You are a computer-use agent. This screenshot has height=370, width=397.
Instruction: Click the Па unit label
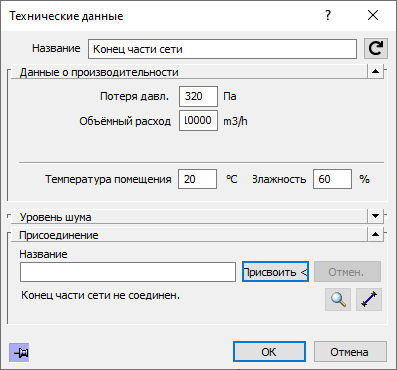tap(230, 96)
